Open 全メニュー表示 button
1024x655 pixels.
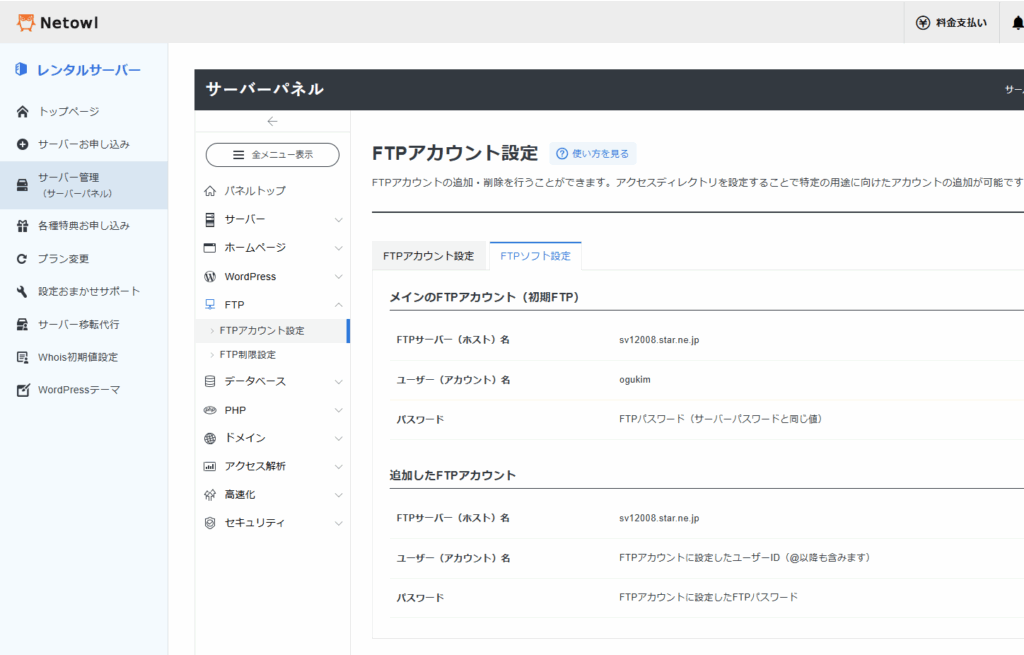(272, 155)
